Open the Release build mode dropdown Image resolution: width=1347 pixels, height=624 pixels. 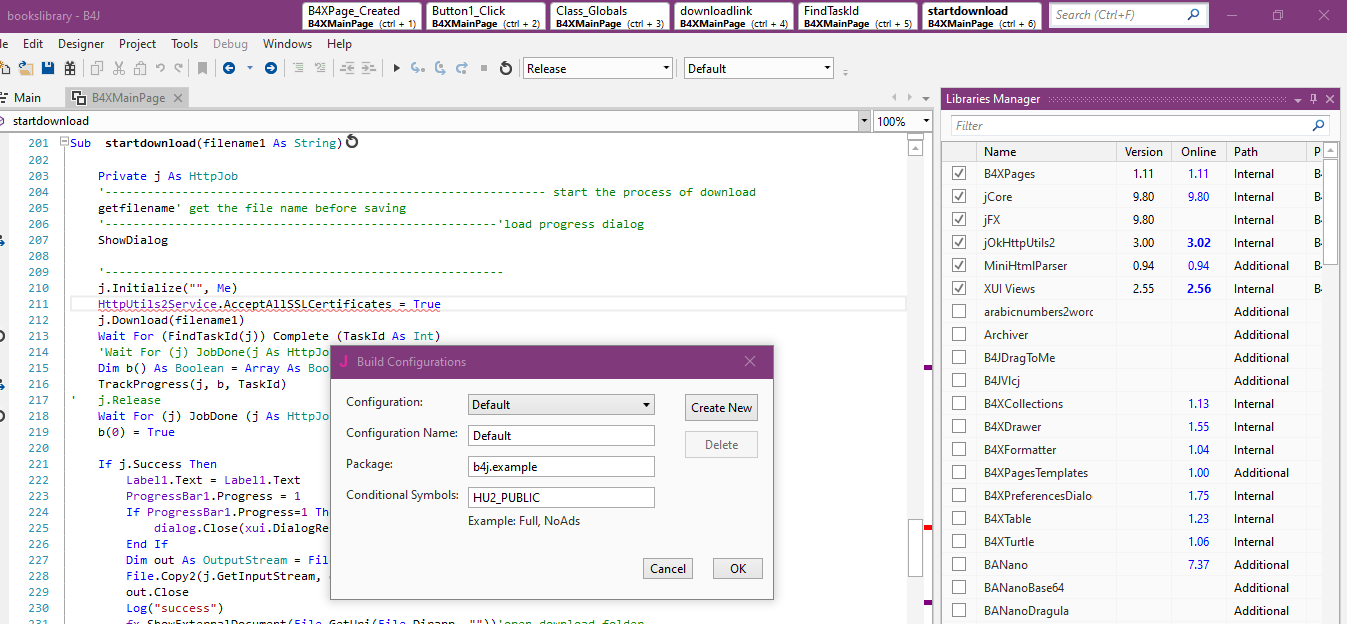coord(598,68)
